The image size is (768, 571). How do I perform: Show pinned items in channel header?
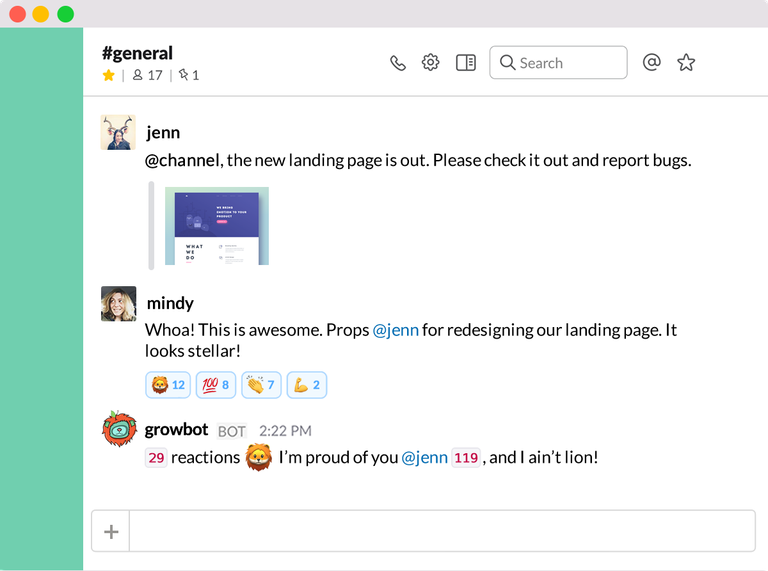[188, 75]
